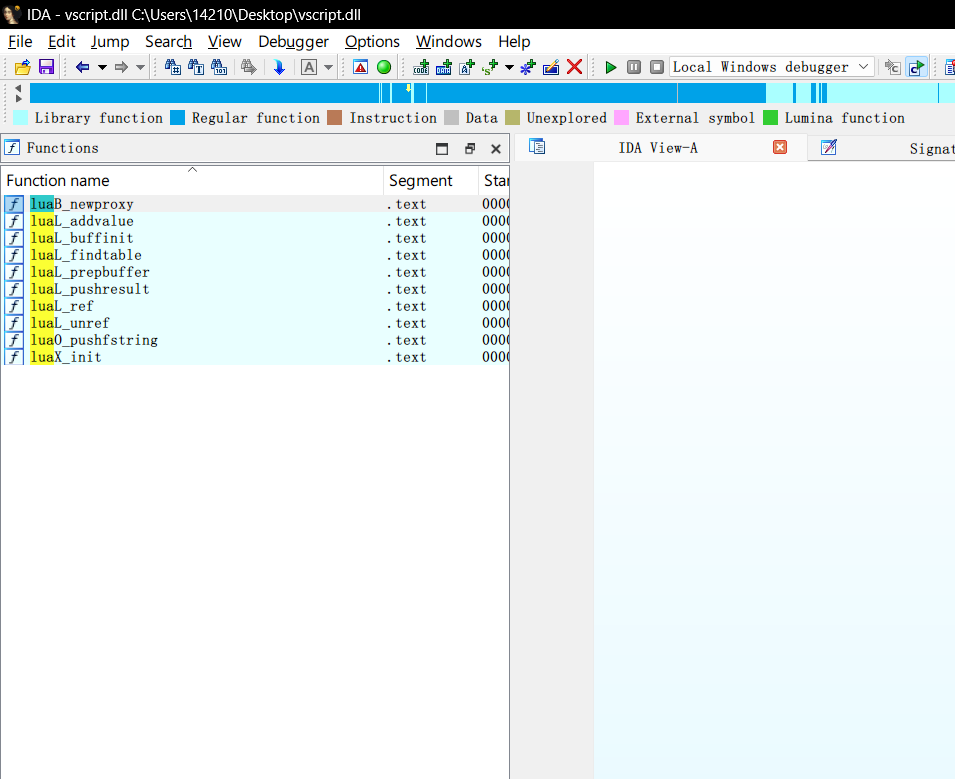Jump back with the blue left arrow

[83, 67]
